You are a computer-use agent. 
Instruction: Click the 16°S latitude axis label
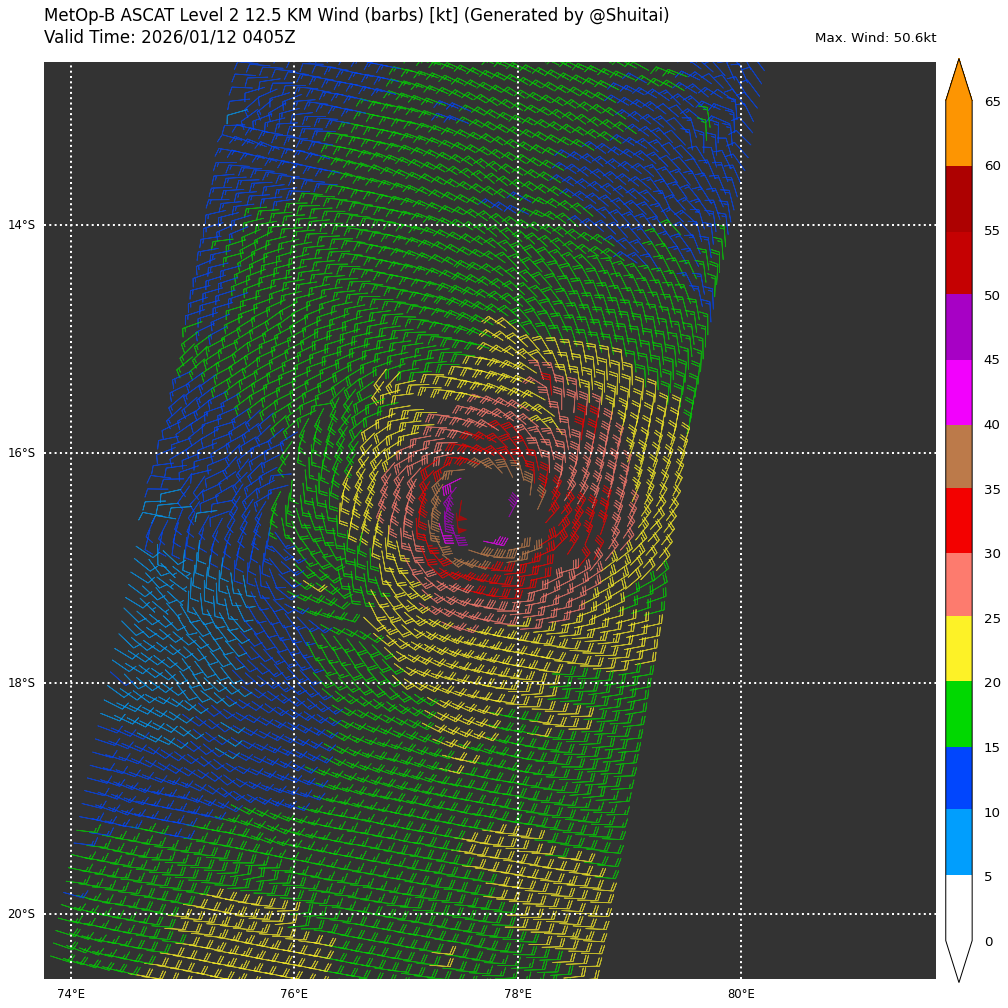point(21,453)
